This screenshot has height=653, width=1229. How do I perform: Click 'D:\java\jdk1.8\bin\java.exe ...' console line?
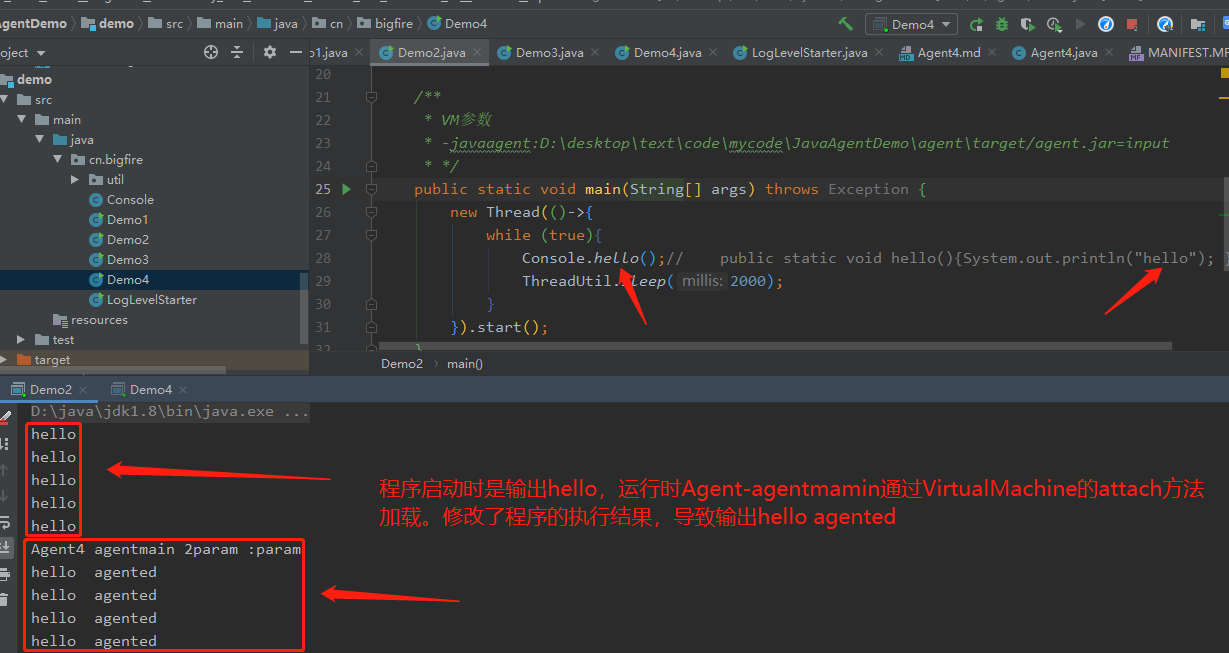(x=170, y=412)
